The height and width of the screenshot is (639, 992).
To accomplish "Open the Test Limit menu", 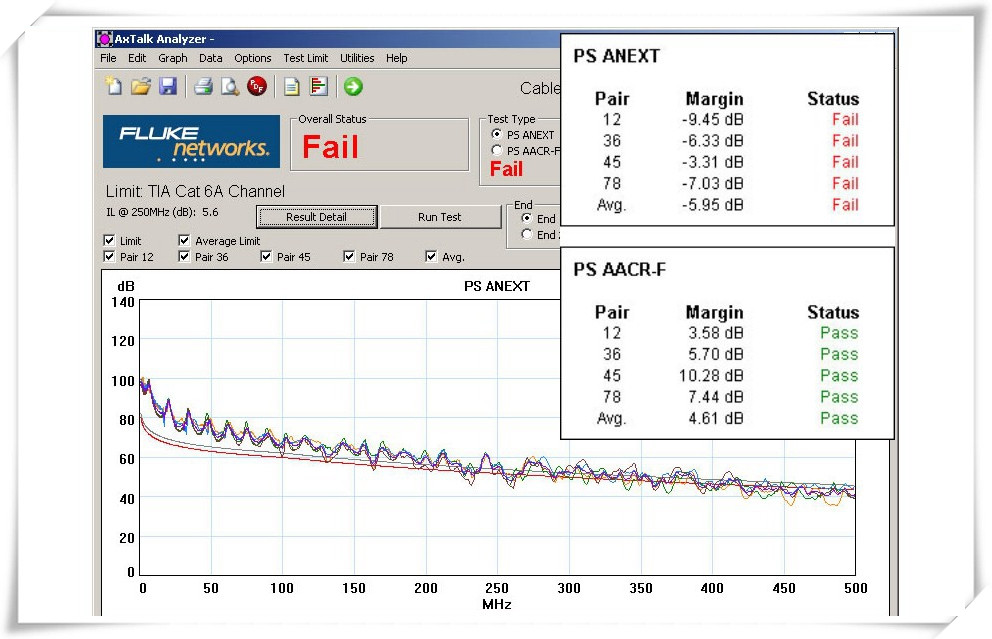I will coord(306,58).
